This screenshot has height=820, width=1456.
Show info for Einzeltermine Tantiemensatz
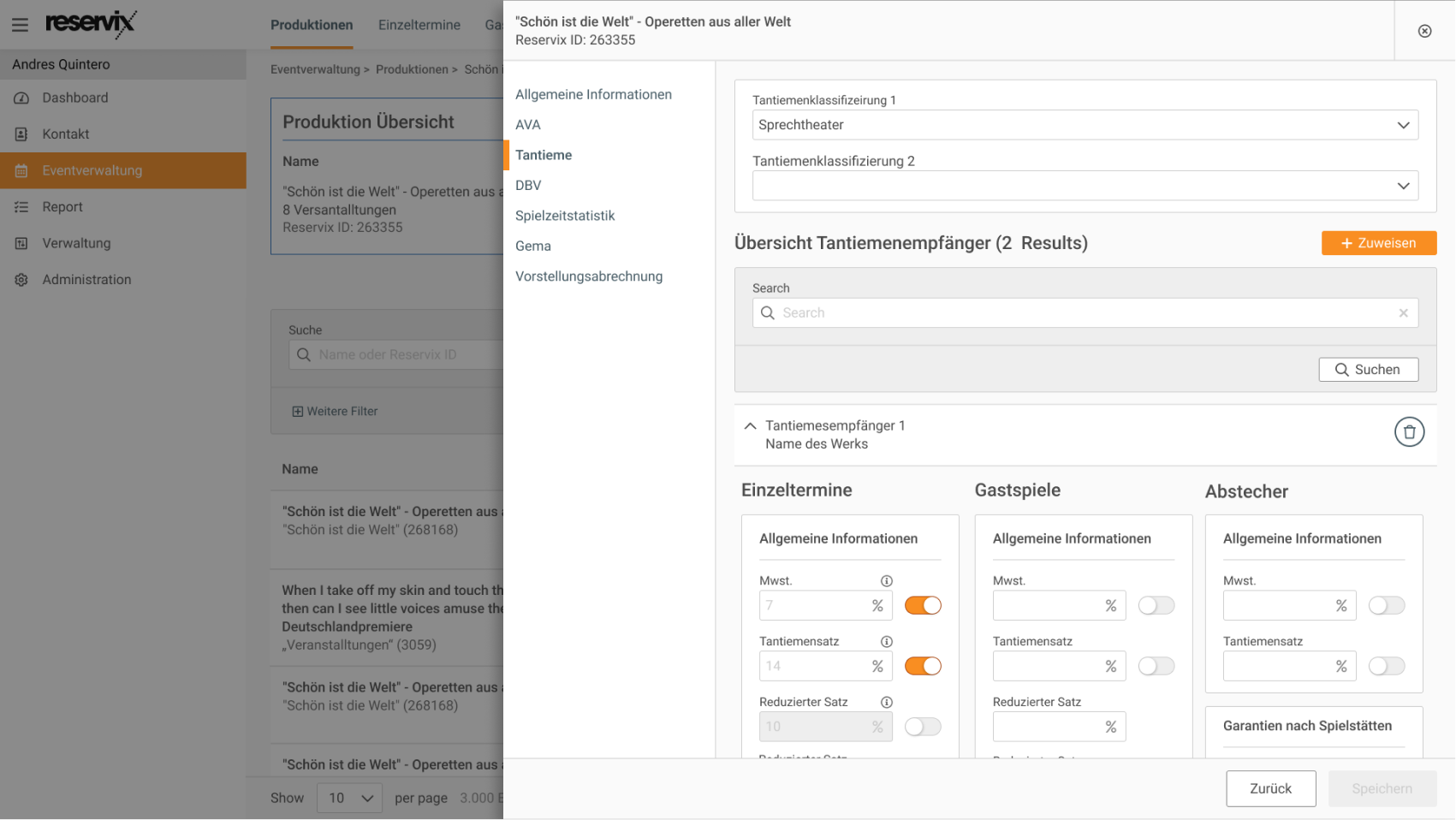[887, 642]
